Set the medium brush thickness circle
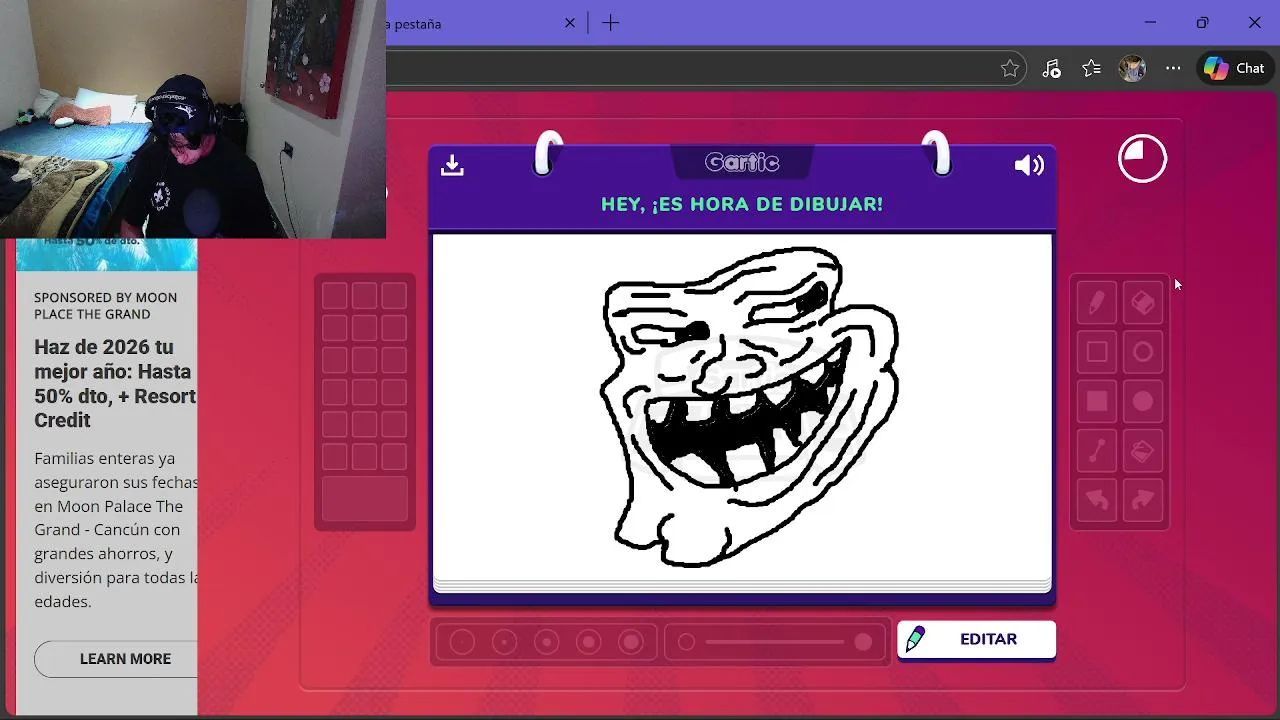Image resolution: width=1280 pixels, height=720 pixels. (x=546, y=642)
